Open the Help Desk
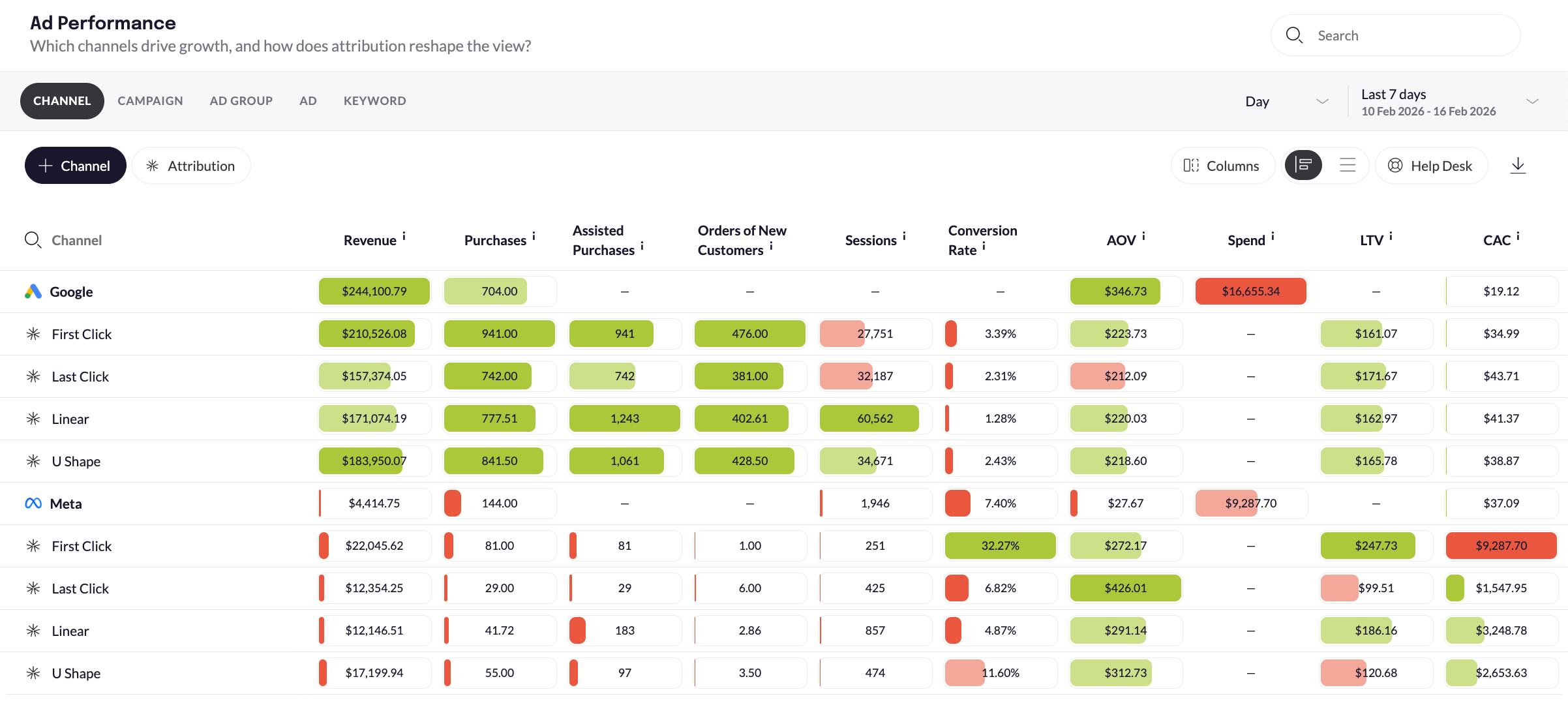Viewport: 1568px width, 707px height. 1431,166
